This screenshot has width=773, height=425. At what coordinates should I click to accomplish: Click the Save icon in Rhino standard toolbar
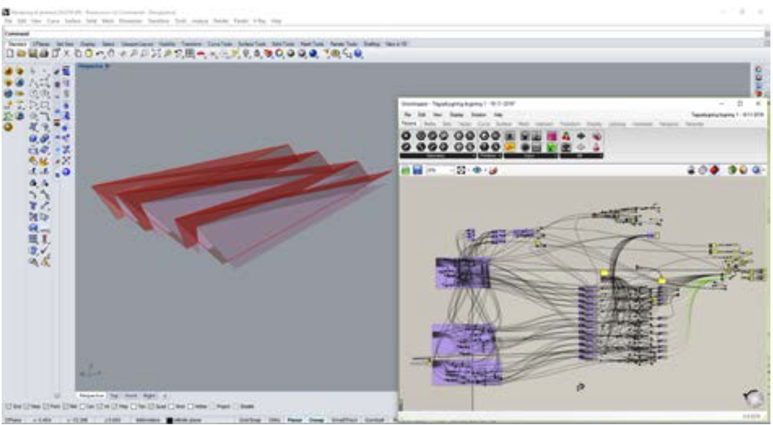point(32,53)
